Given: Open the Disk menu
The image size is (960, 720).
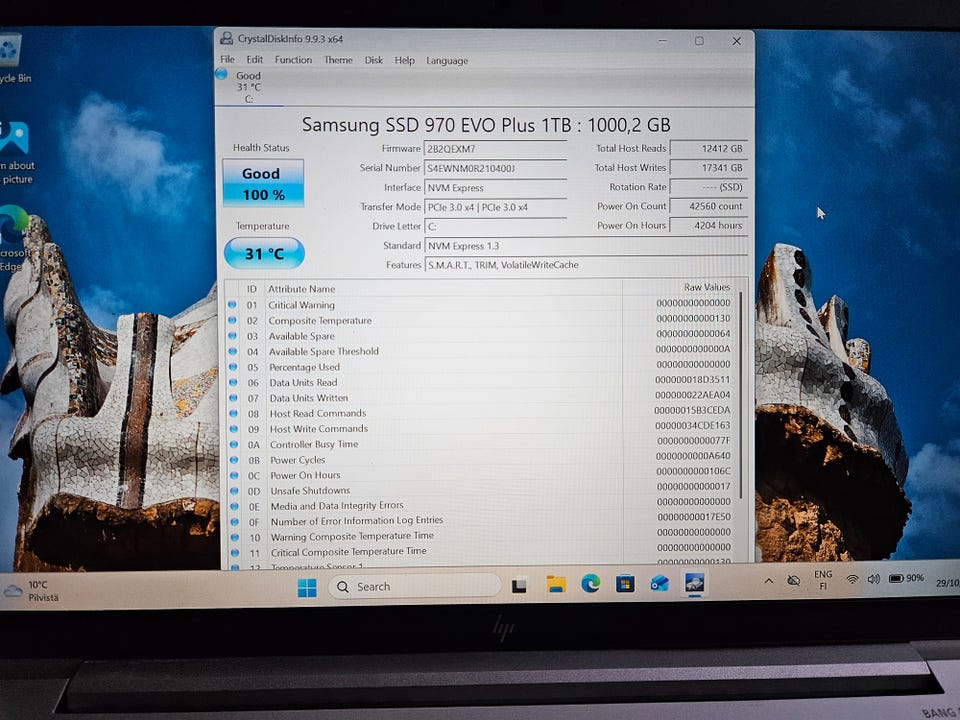Looking at the screenshot, I should point(373,60).
